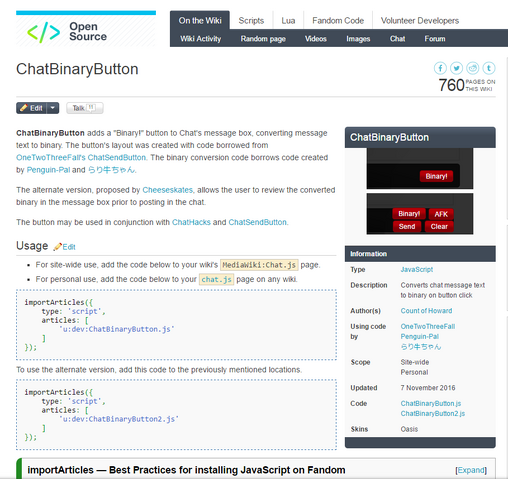Switch to the Scripts tab
The image size is (508, 479).
pos(251,21)
